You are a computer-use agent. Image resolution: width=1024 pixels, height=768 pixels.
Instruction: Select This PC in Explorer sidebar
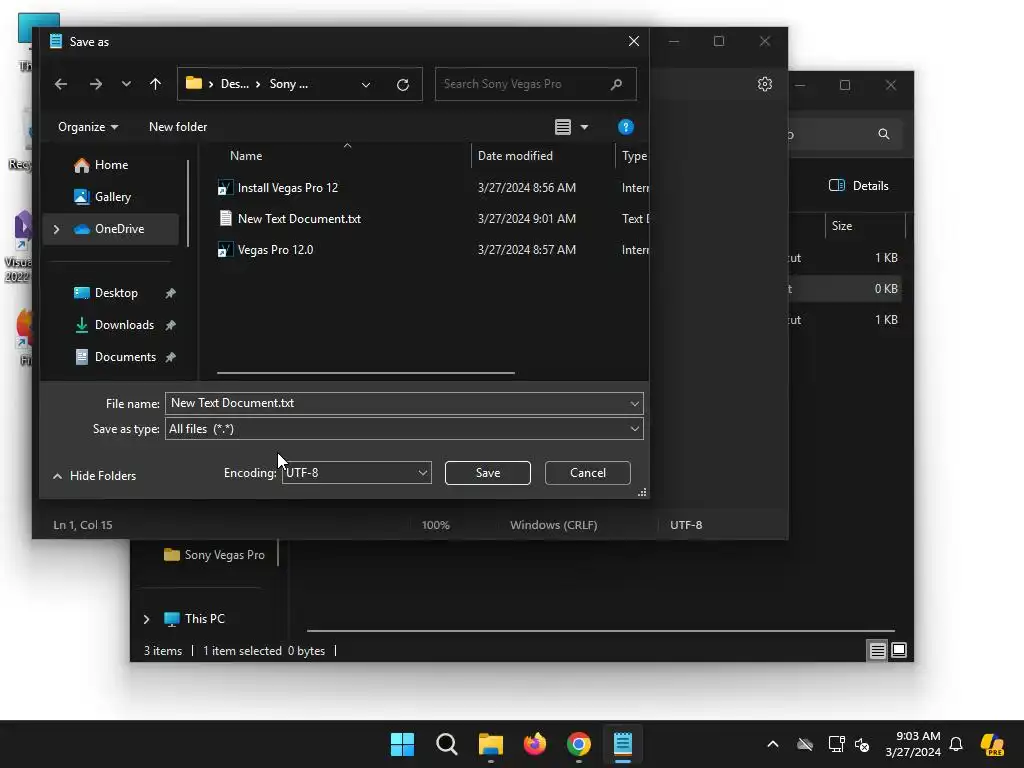[195, 619]
